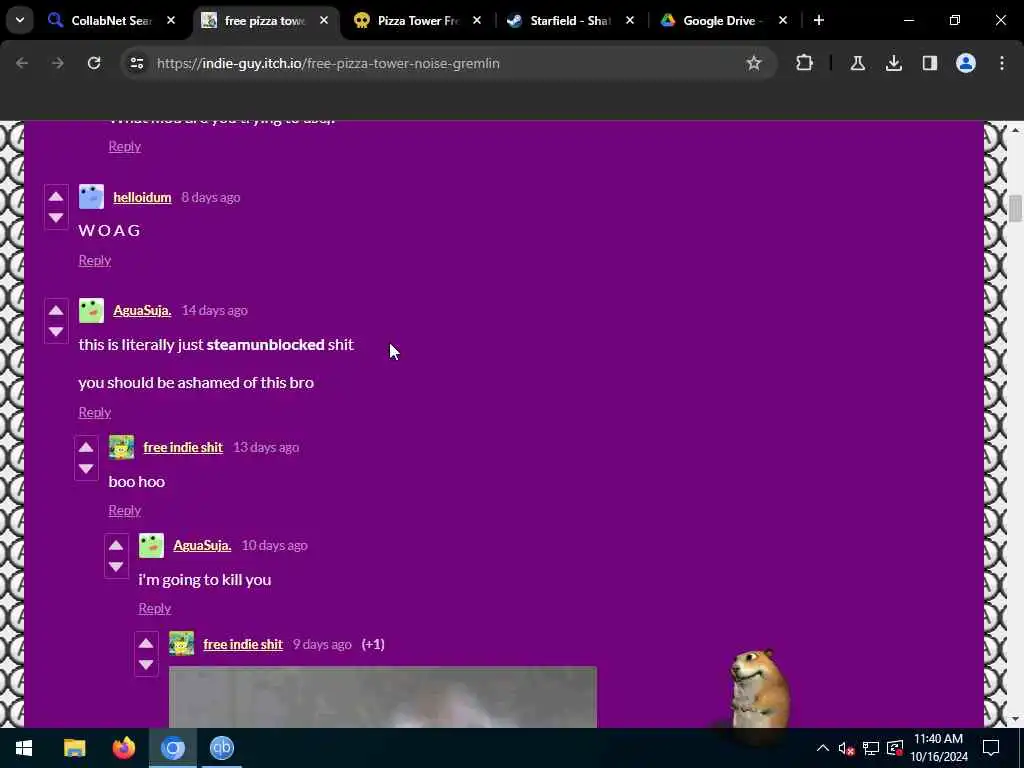
Task: Downvote AguaSuja's 10 days ago comment
Action: (x=116, y=566)
